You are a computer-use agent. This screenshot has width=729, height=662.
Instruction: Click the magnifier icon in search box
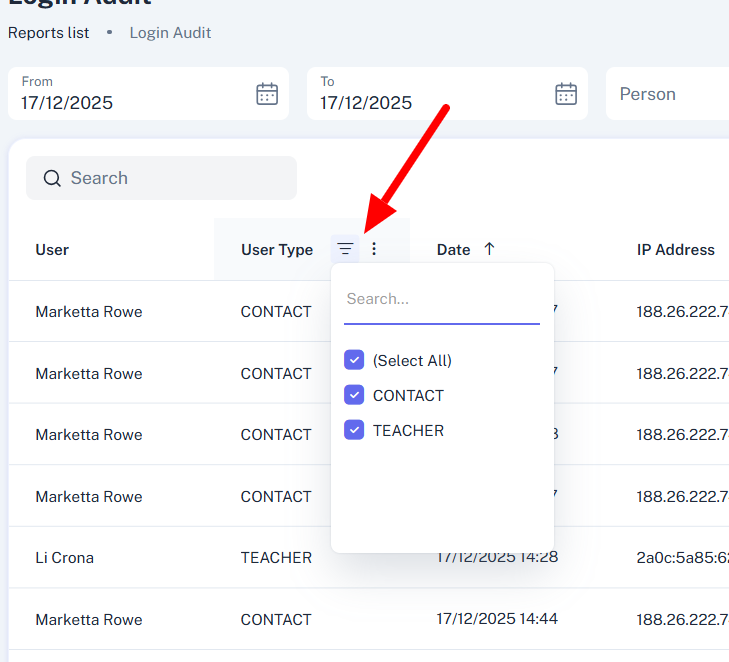[x=52, y=179]
